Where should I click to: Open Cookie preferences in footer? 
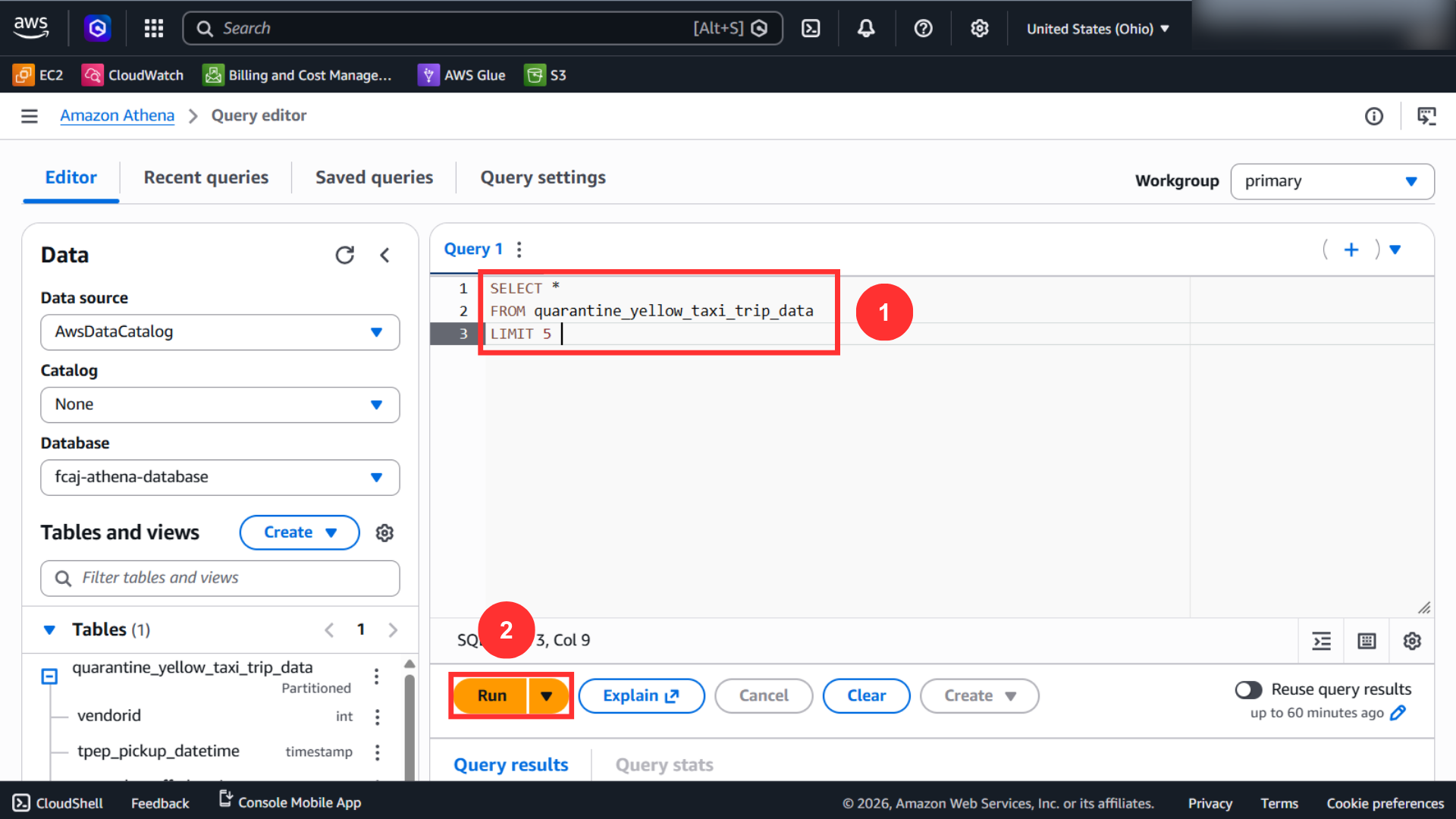(x=1385, y=803)
